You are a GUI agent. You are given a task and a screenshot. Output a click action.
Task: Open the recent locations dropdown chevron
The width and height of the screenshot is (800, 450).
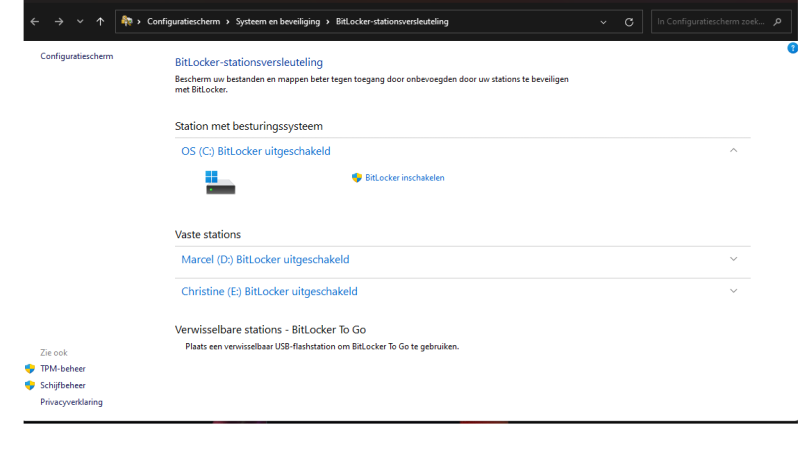80,21
